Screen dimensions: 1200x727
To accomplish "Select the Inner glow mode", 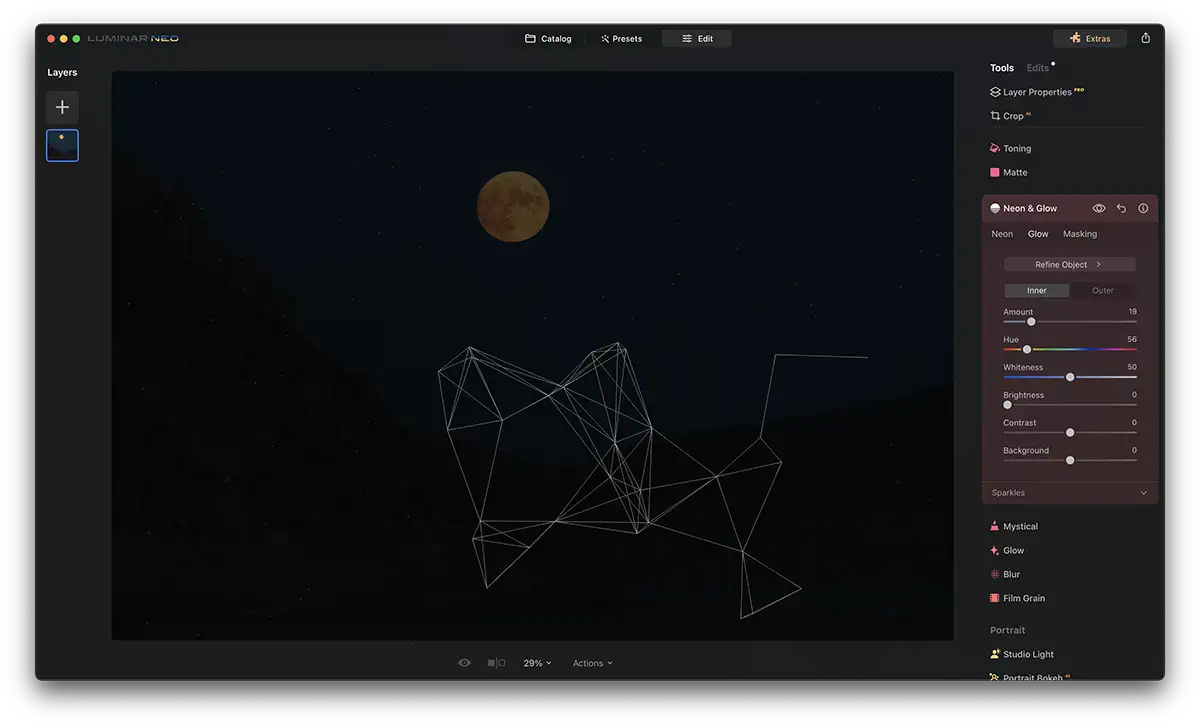I will click(x=1037, y=291).
